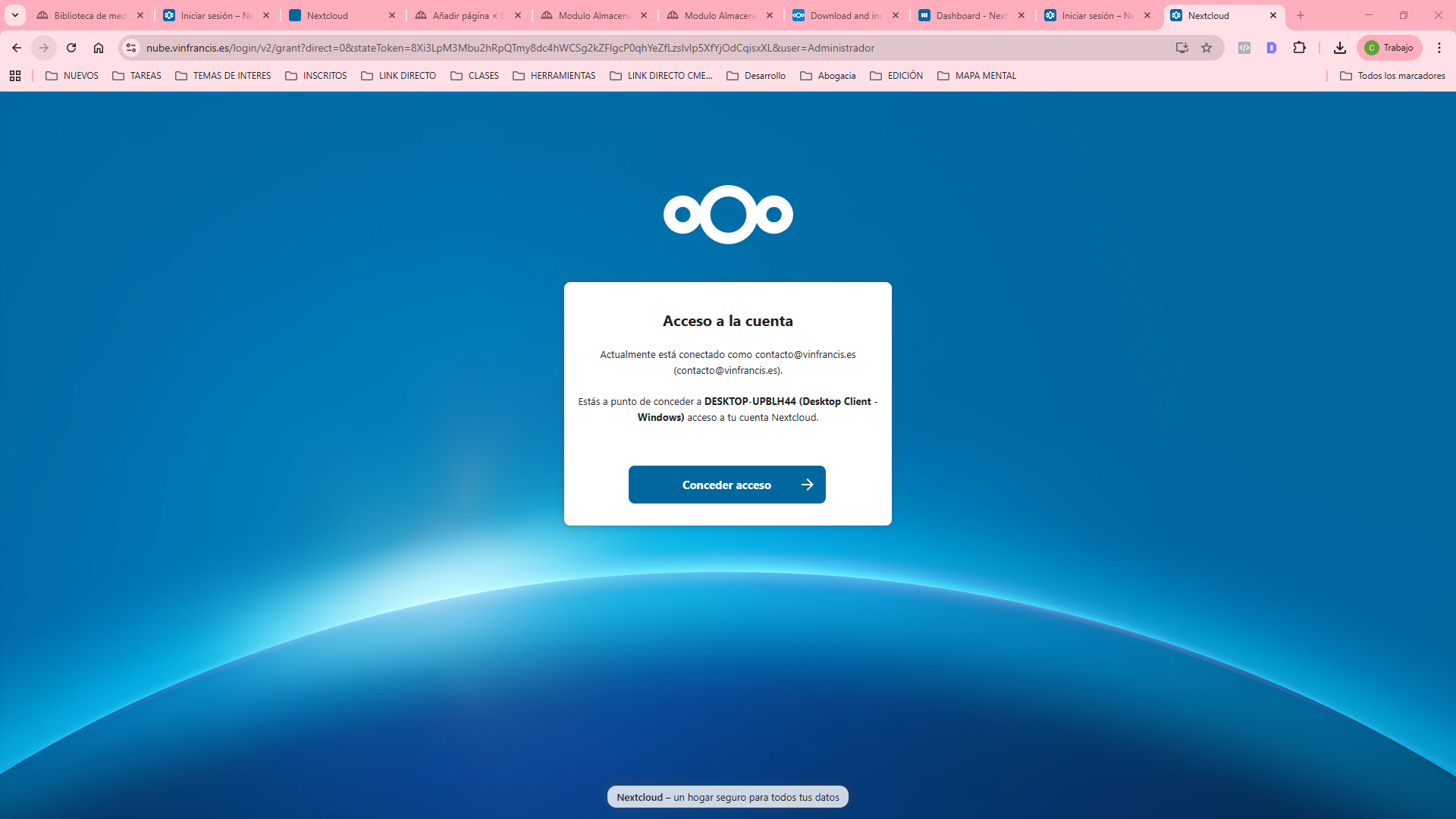Open the browser home page
1456x819 pixels.
click(99, 48)
